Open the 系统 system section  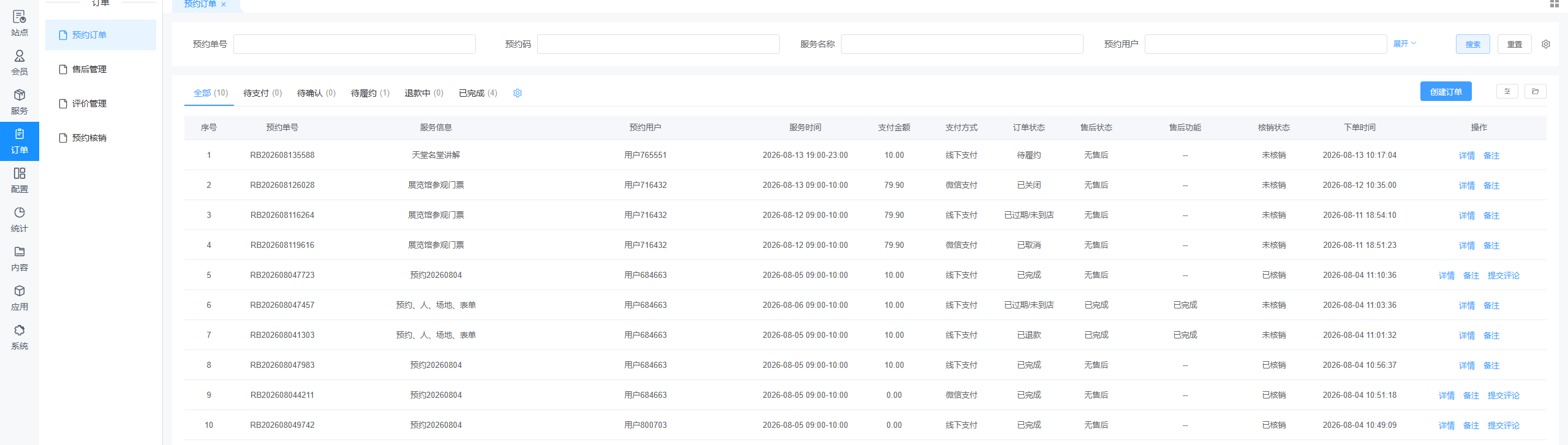click(20, 337)
